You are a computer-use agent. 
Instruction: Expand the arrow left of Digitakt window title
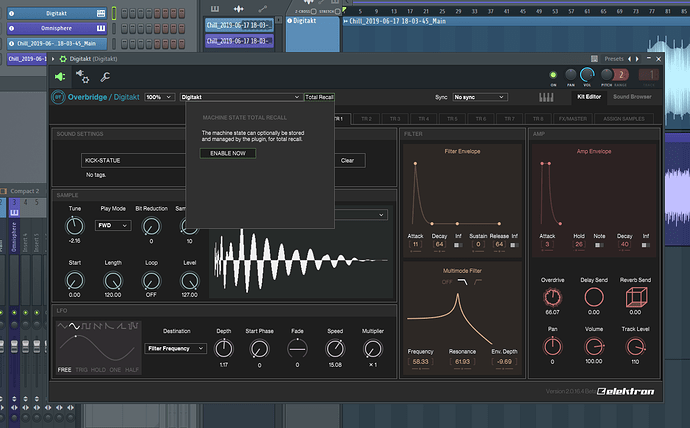pos(53,59)
